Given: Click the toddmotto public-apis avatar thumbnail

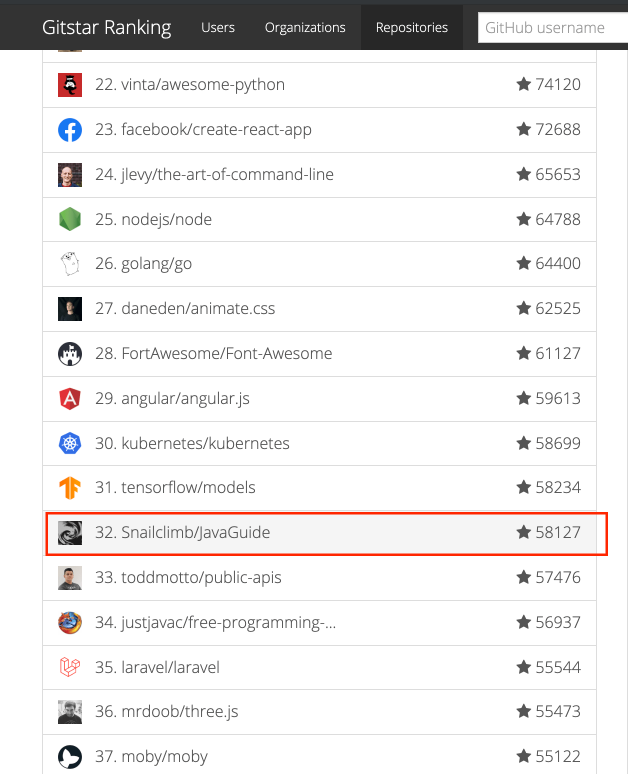Looking at the screenshot, I should click(70, 578).
